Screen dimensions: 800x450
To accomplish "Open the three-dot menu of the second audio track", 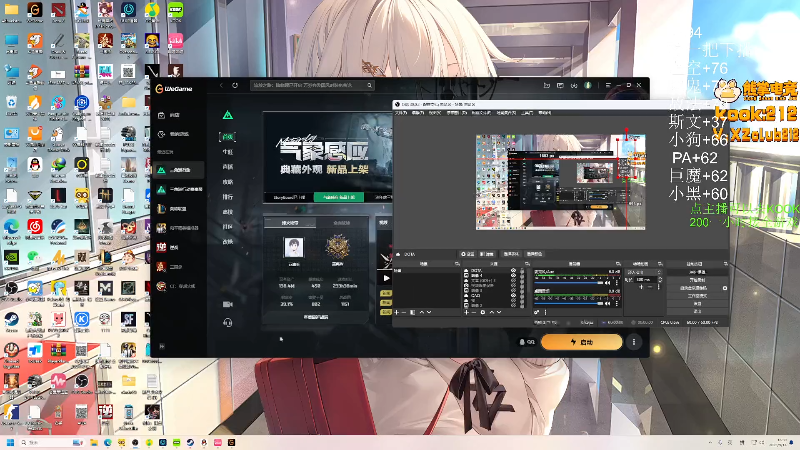I will (x=617, y=304).
